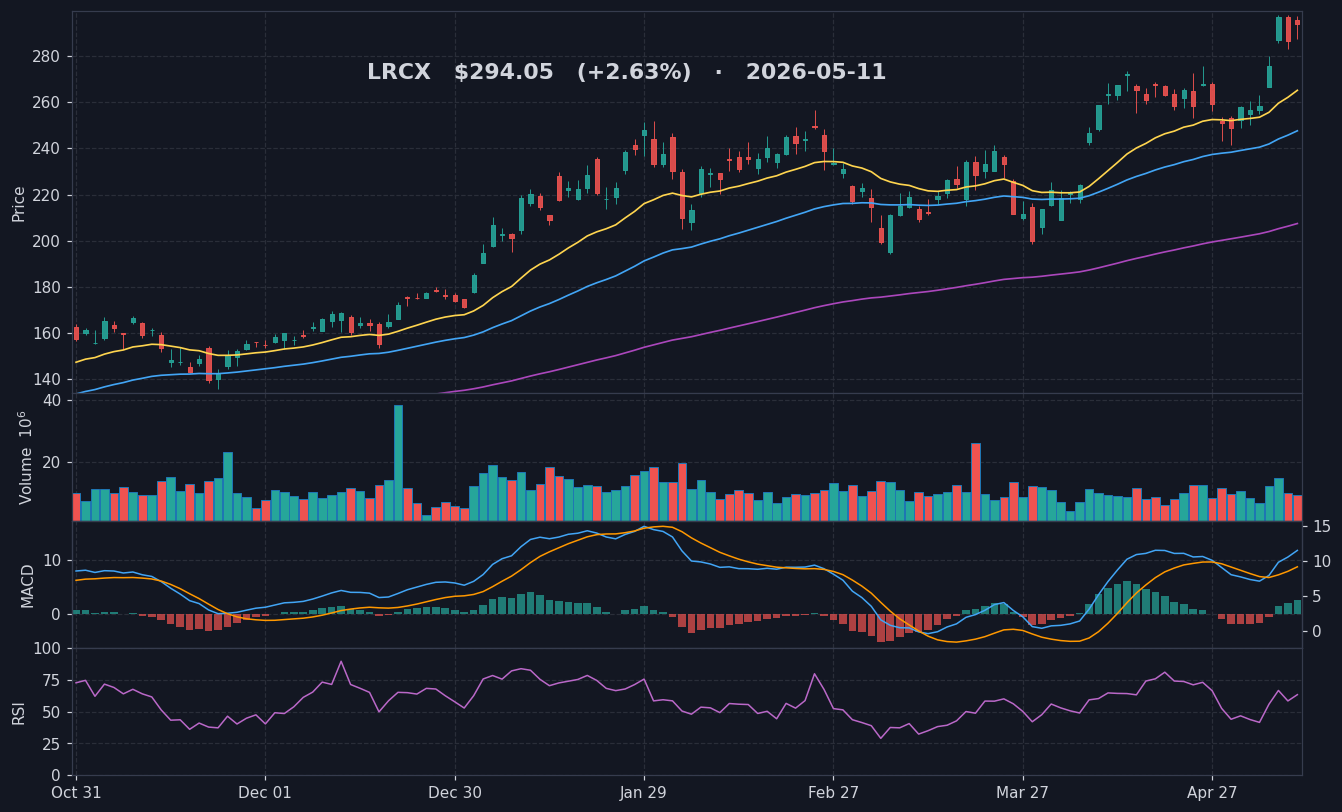1342x812 pixels.
Task: Click the 220 price tick label
Action: (x=46, y=195)
